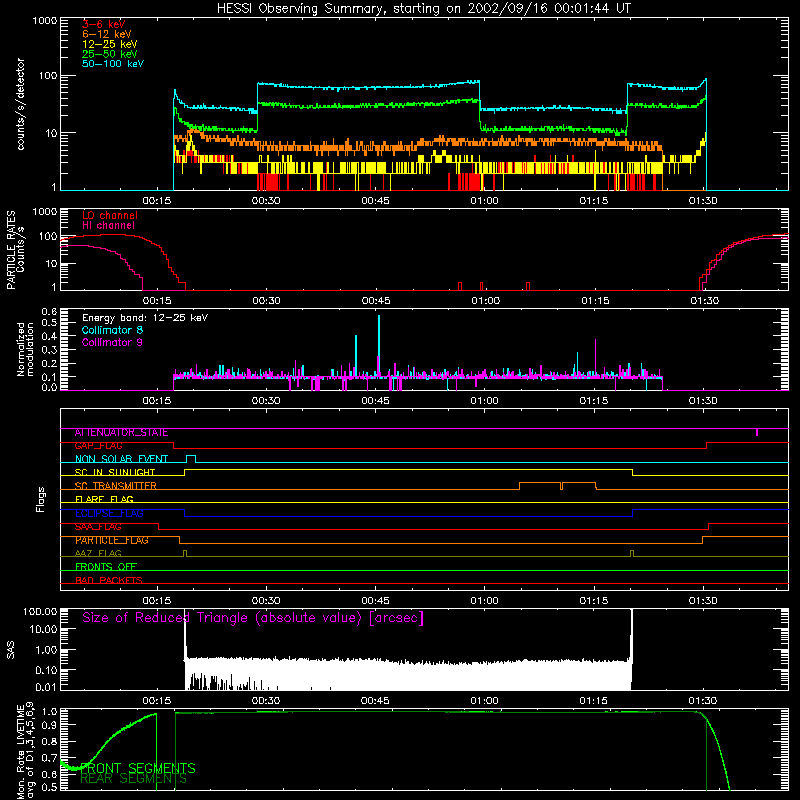Click the 100.00 tick on SAS plot
Screen dimensions: 800x800
click(40, 612)
